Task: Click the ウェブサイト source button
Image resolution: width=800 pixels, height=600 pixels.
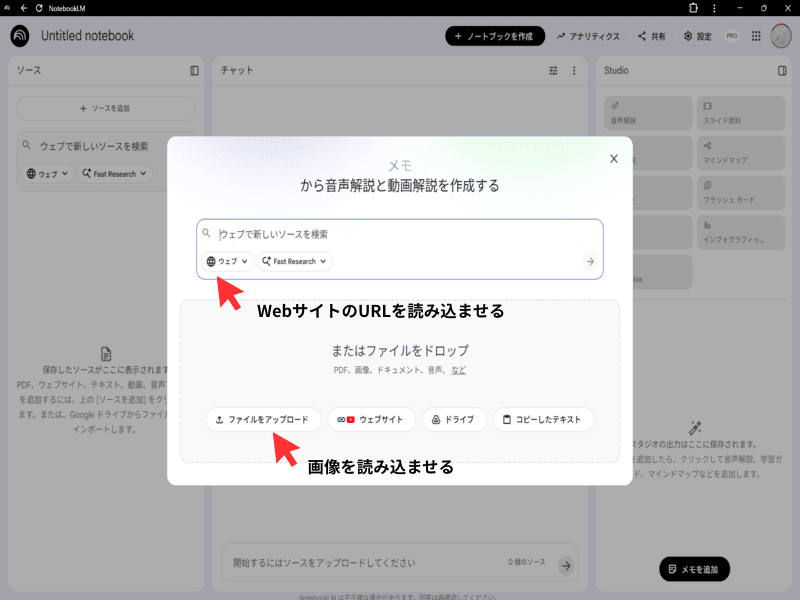Action: point(371,419)
